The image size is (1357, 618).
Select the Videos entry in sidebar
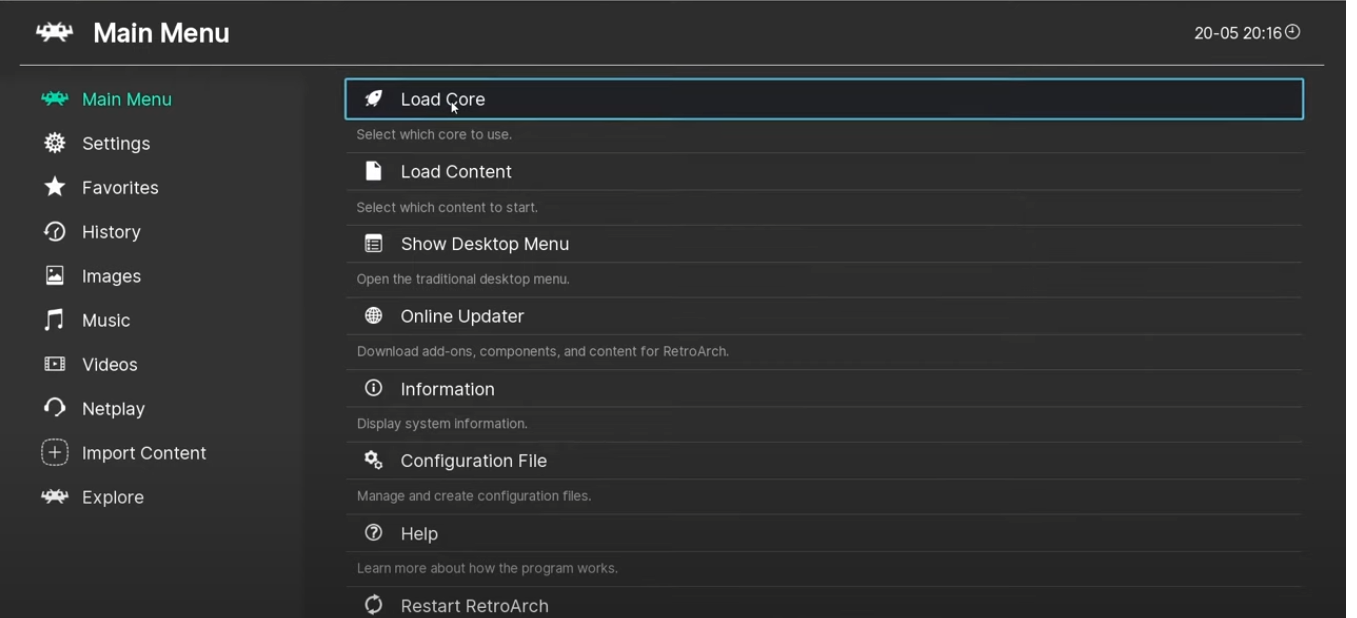(109, 364)
